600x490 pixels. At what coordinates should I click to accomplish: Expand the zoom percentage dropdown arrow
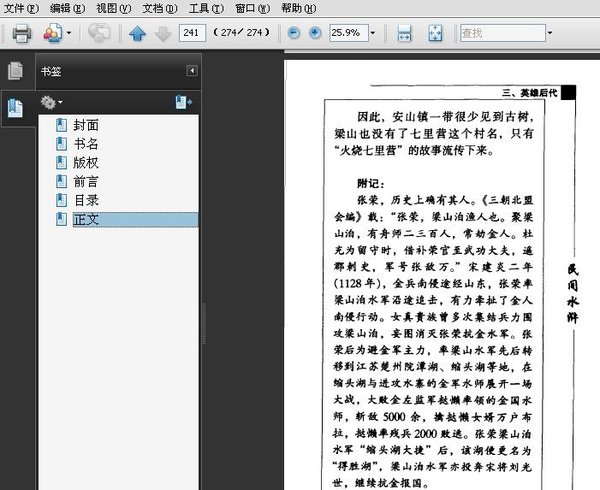point(373,33)
